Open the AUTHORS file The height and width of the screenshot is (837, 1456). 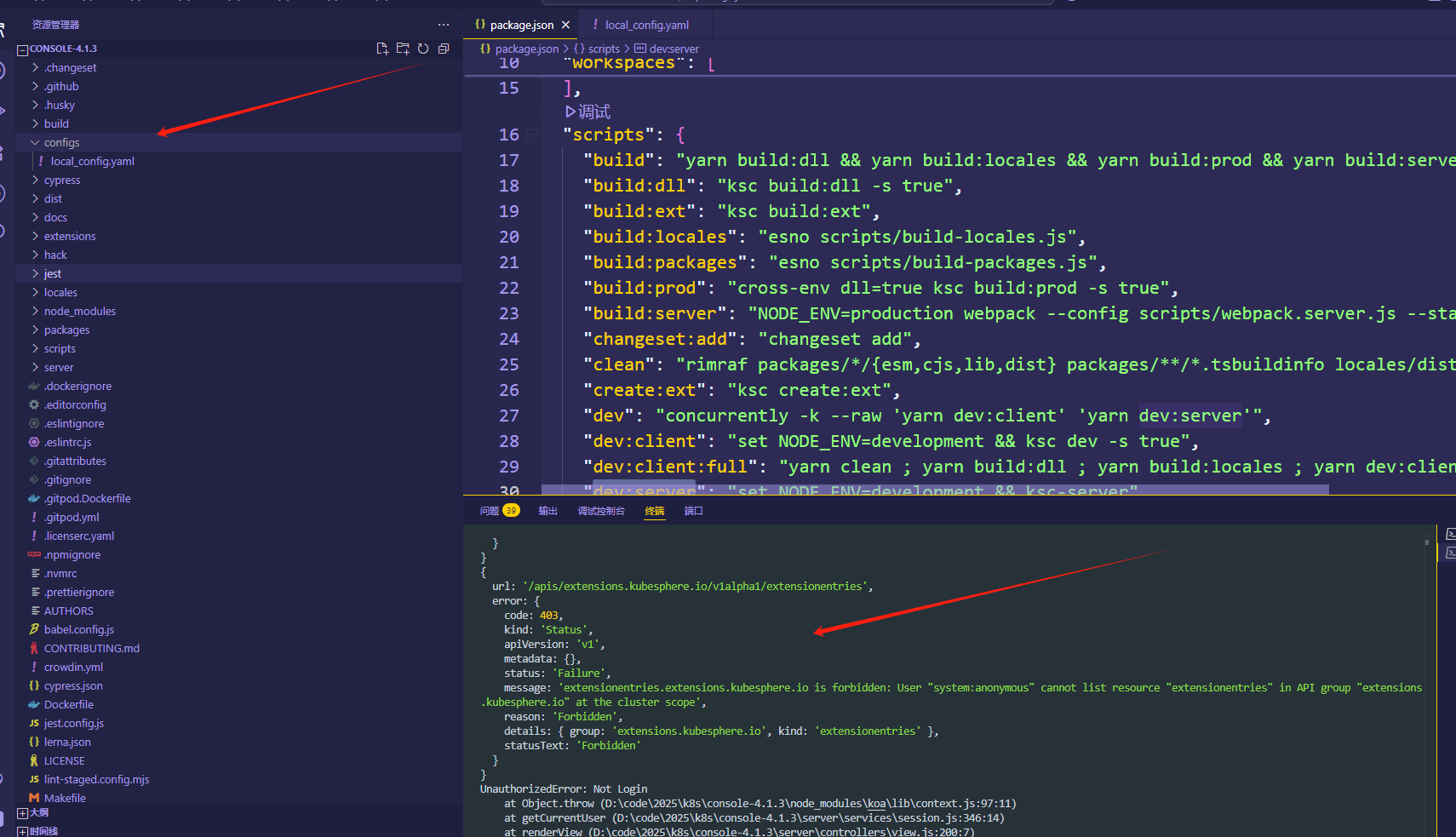pos(68,611)
